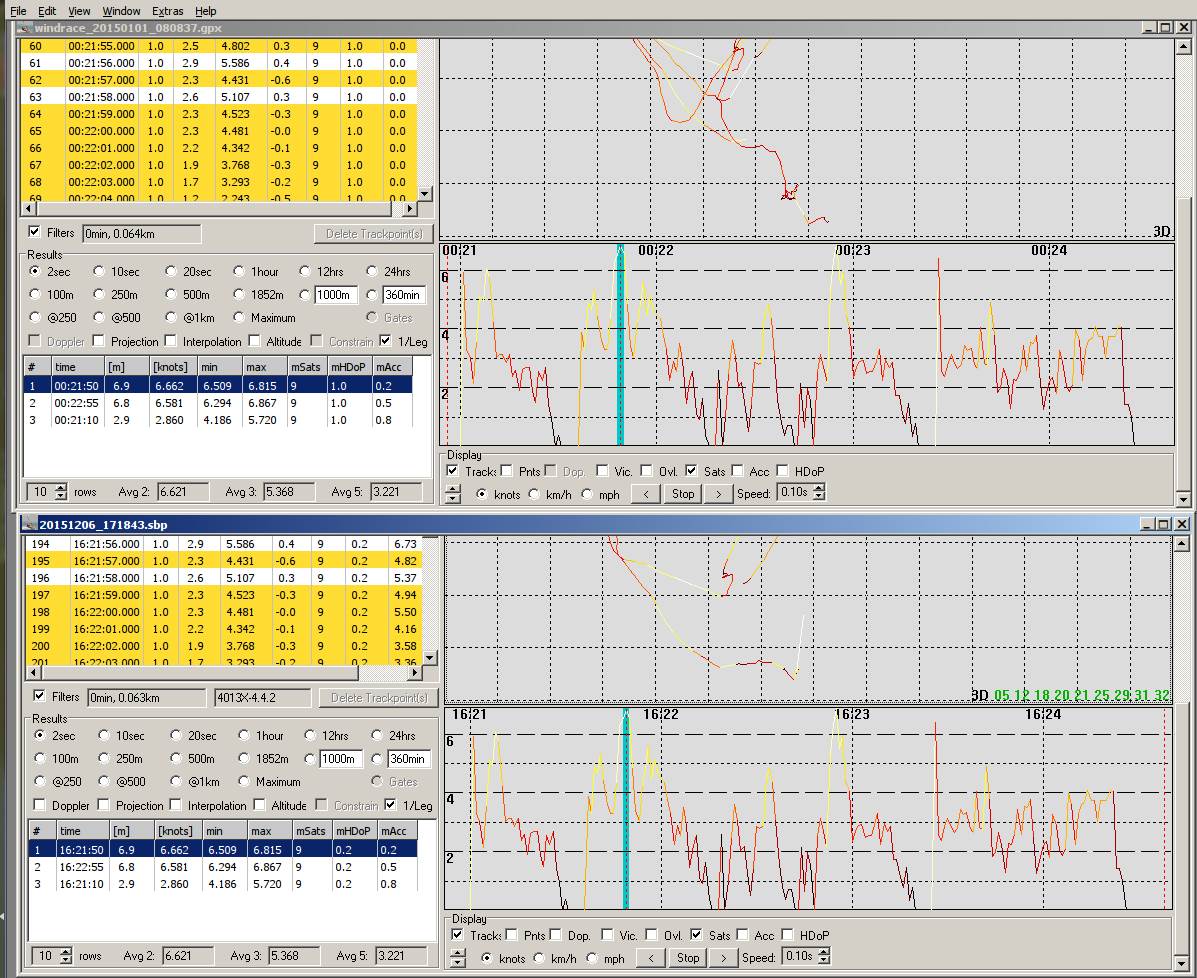Viewport: 1197px width, 978px height.
Task: Step forward with '>' in the sbp window
Action: point(722,958)
